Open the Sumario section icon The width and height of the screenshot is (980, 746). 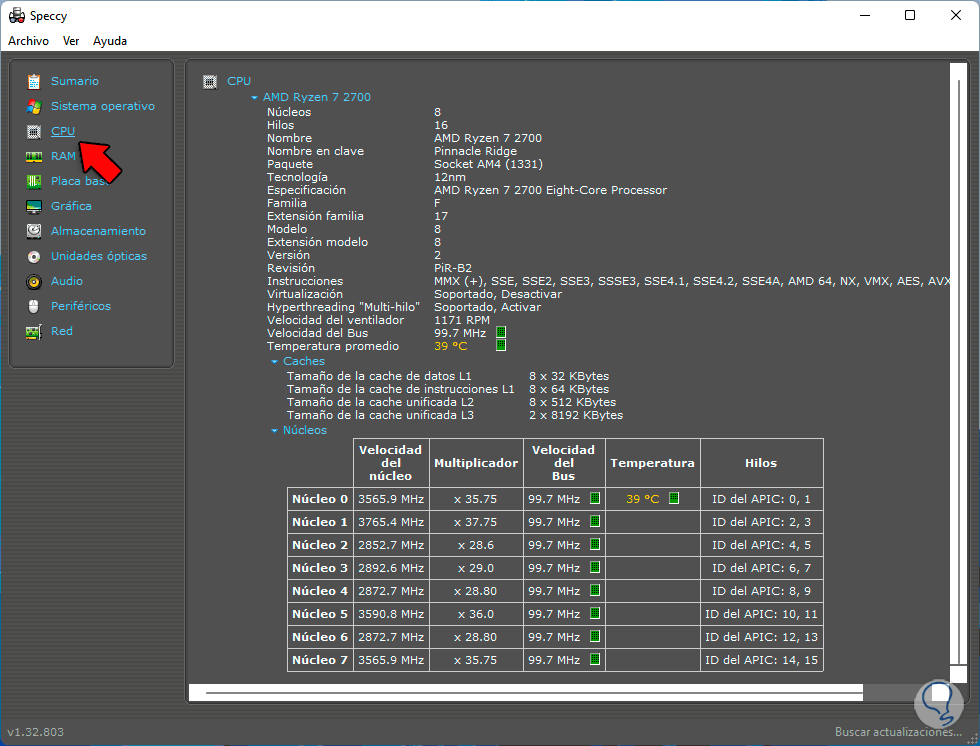tap(34, 81)
